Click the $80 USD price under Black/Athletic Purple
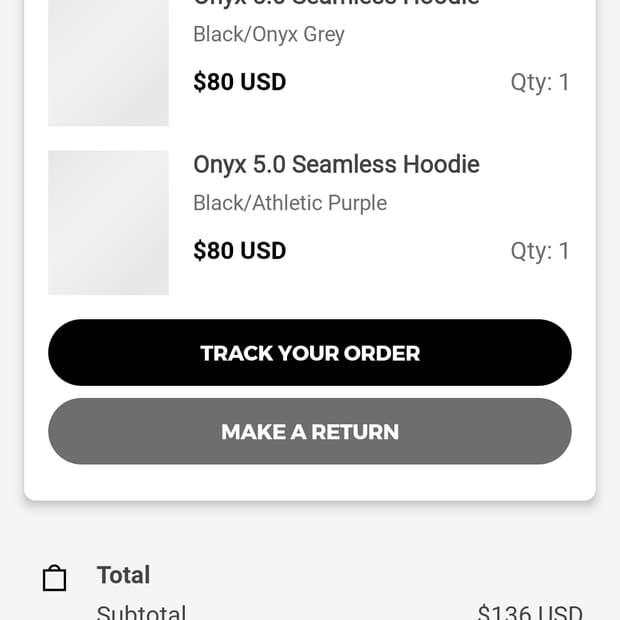620x620 pixels. (x=240, y=250)
